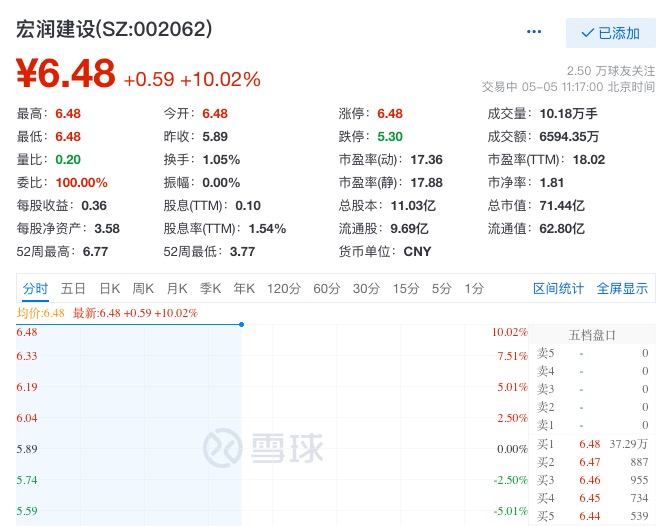Screen dimensions: 662x526
Task: Click the 52周最低 value 3.77
Action: [242, 252]
